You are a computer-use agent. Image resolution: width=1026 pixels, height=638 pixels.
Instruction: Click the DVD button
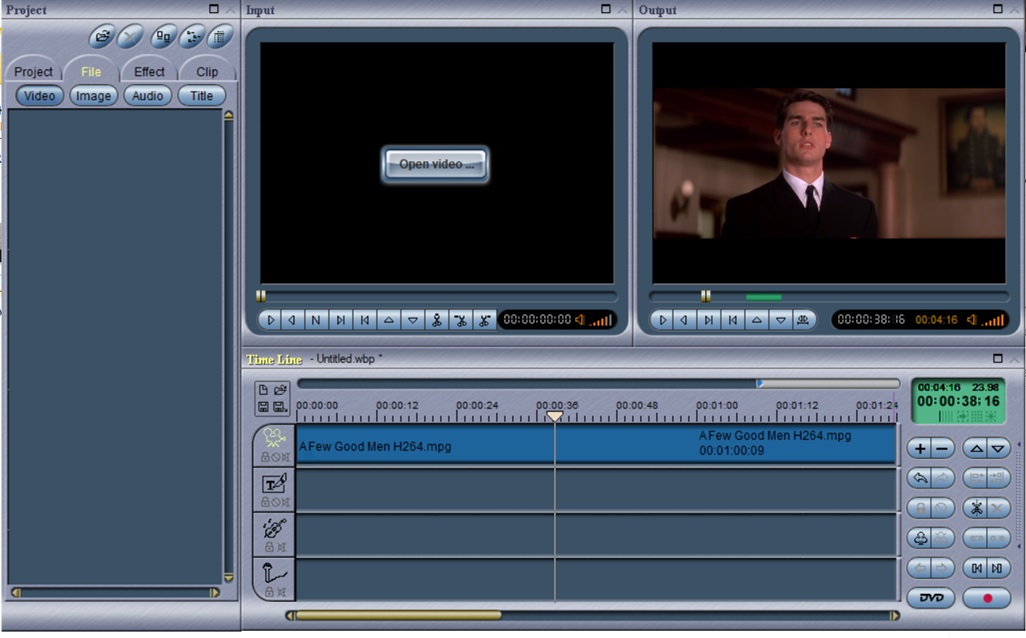tap(930, 597)
